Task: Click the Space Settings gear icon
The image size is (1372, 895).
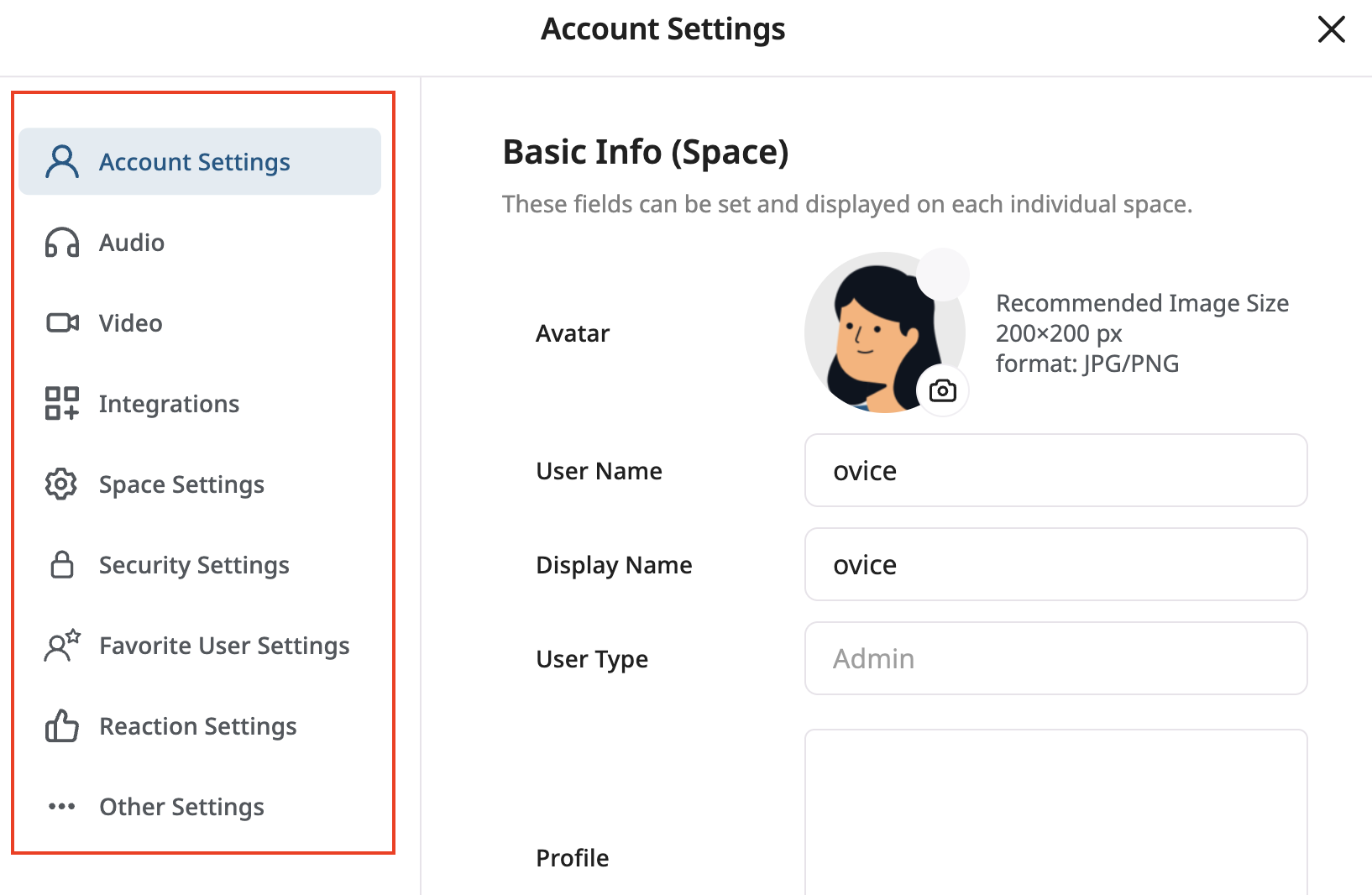Action: [60, 484]
